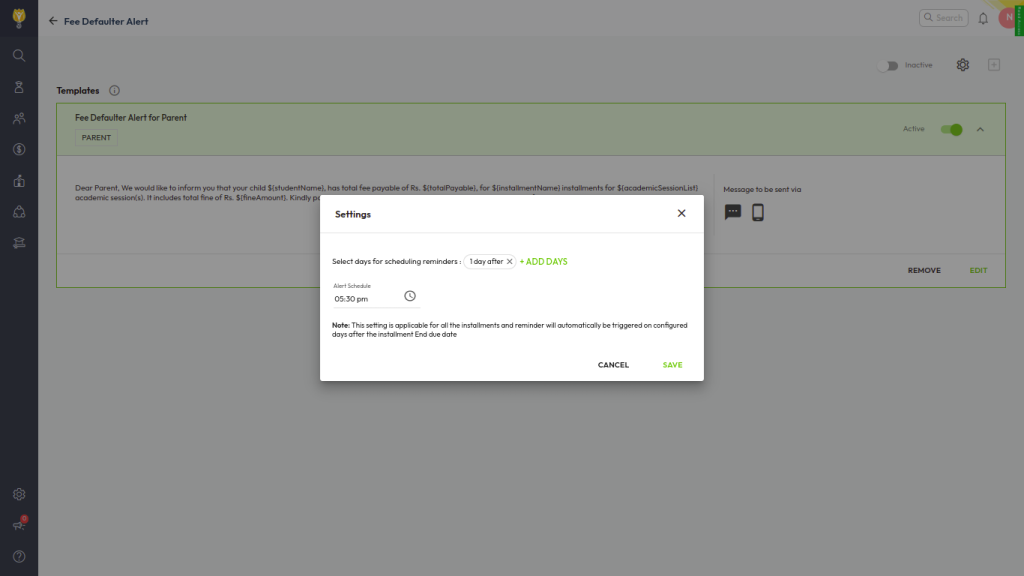Click the clock icon beside Alert Schedule
The image size is (1024, 576).
(410, 296)
